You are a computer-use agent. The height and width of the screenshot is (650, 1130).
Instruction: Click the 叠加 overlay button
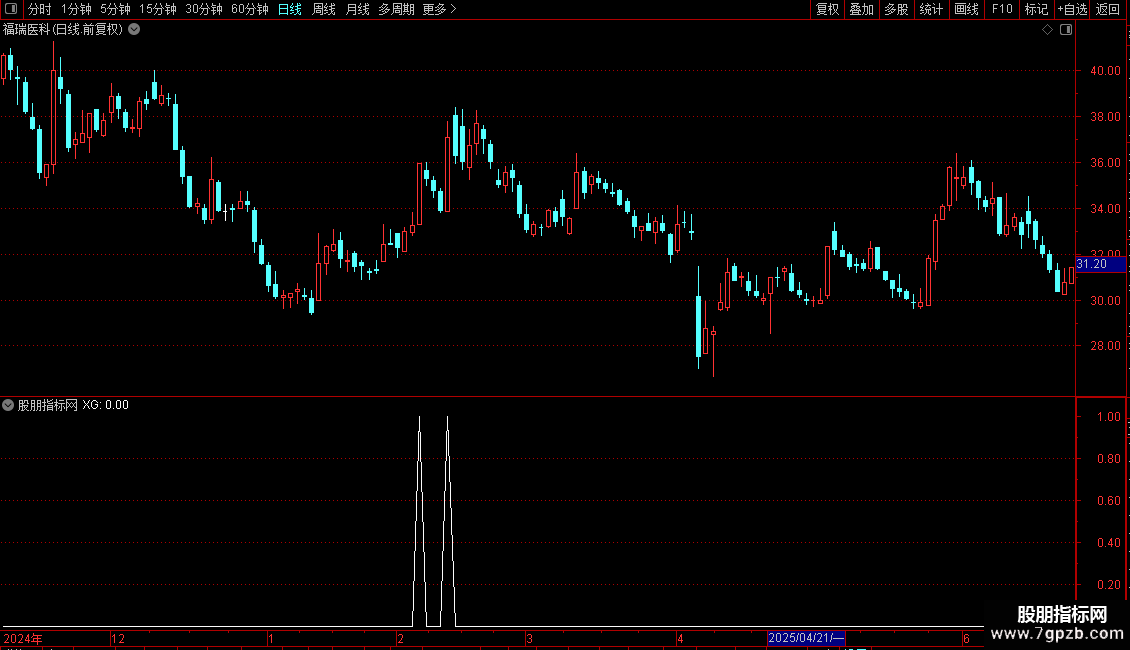pos(861,9)
